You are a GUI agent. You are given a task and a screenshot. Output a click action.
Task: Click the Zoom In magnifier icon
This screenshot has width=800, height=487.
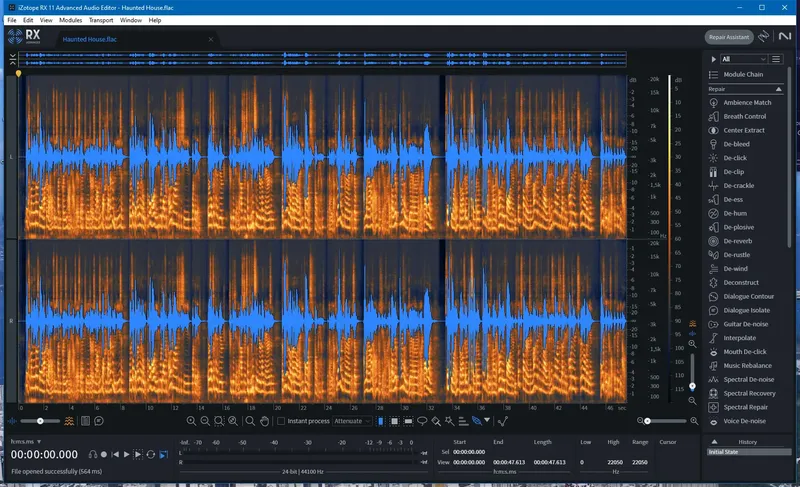(x=191, y=421)
